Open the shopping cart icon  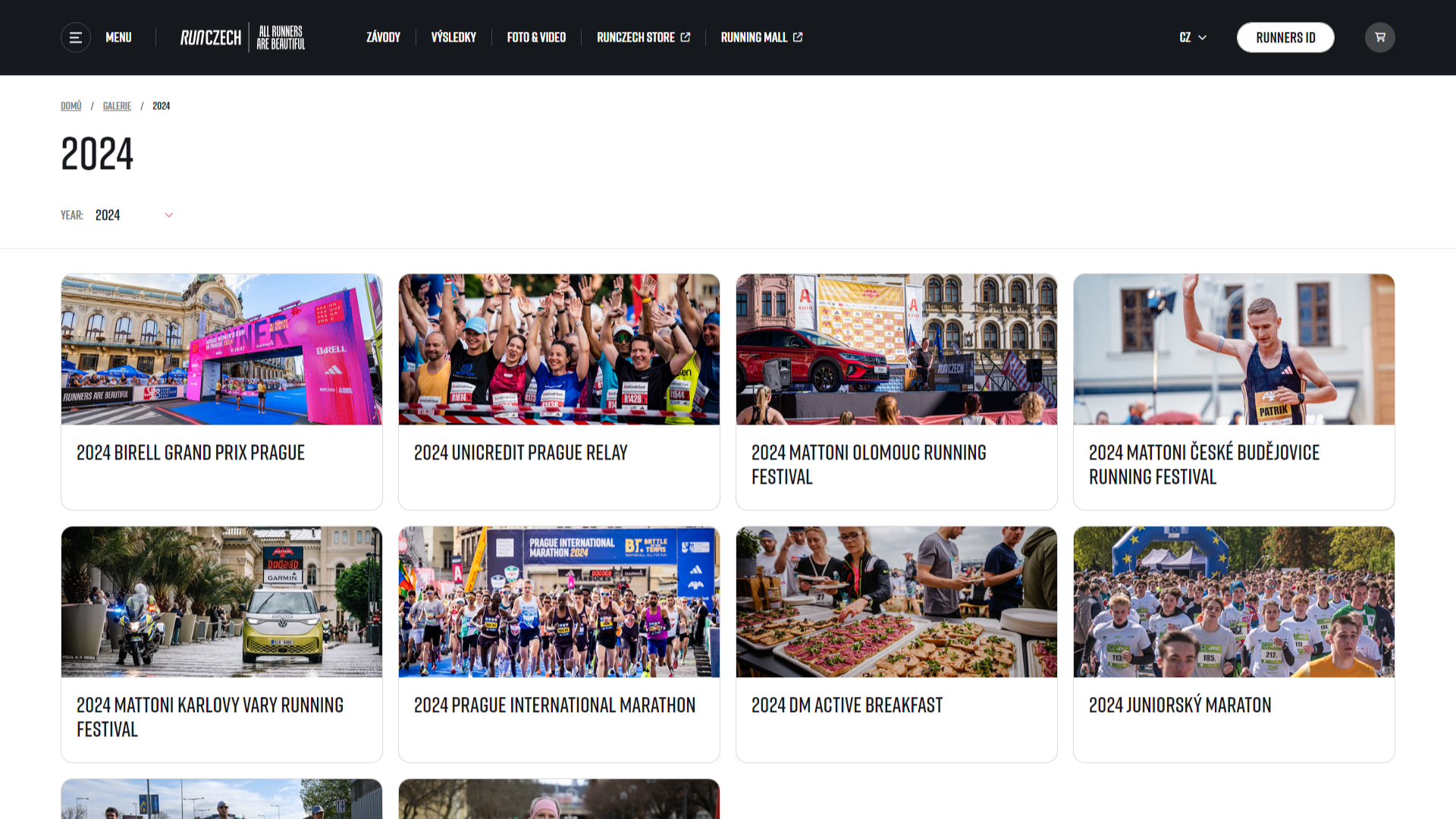[x=1379, y=37]
